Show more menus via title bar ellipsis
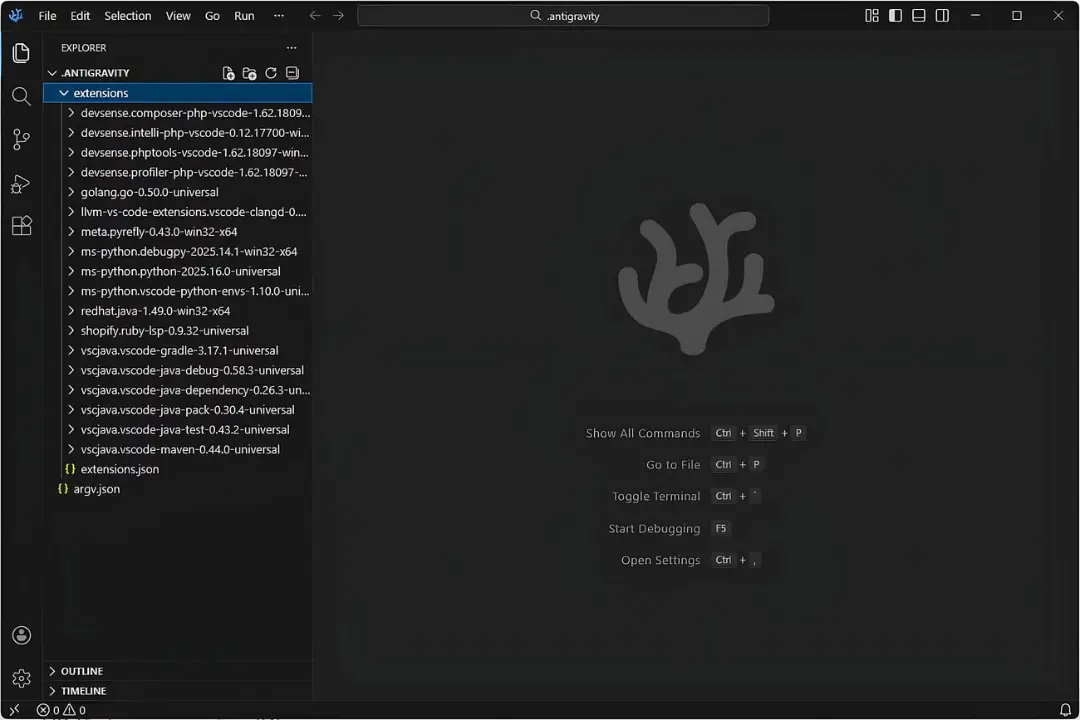 tap(278, 15)
